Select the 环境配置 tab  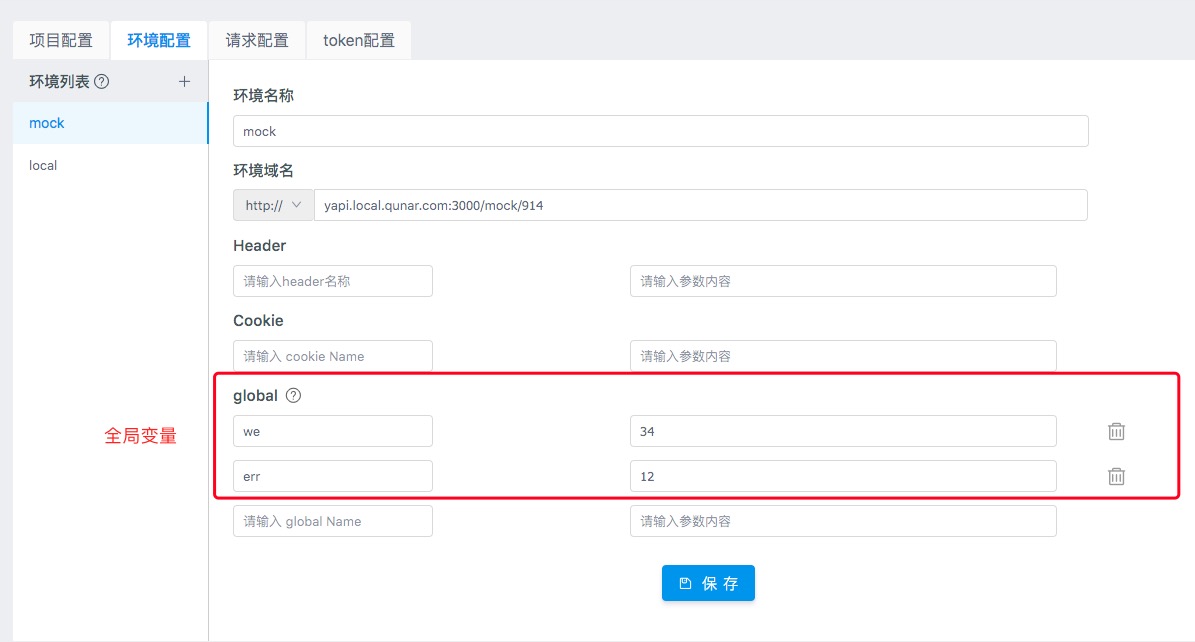click(x=159, y=40)
